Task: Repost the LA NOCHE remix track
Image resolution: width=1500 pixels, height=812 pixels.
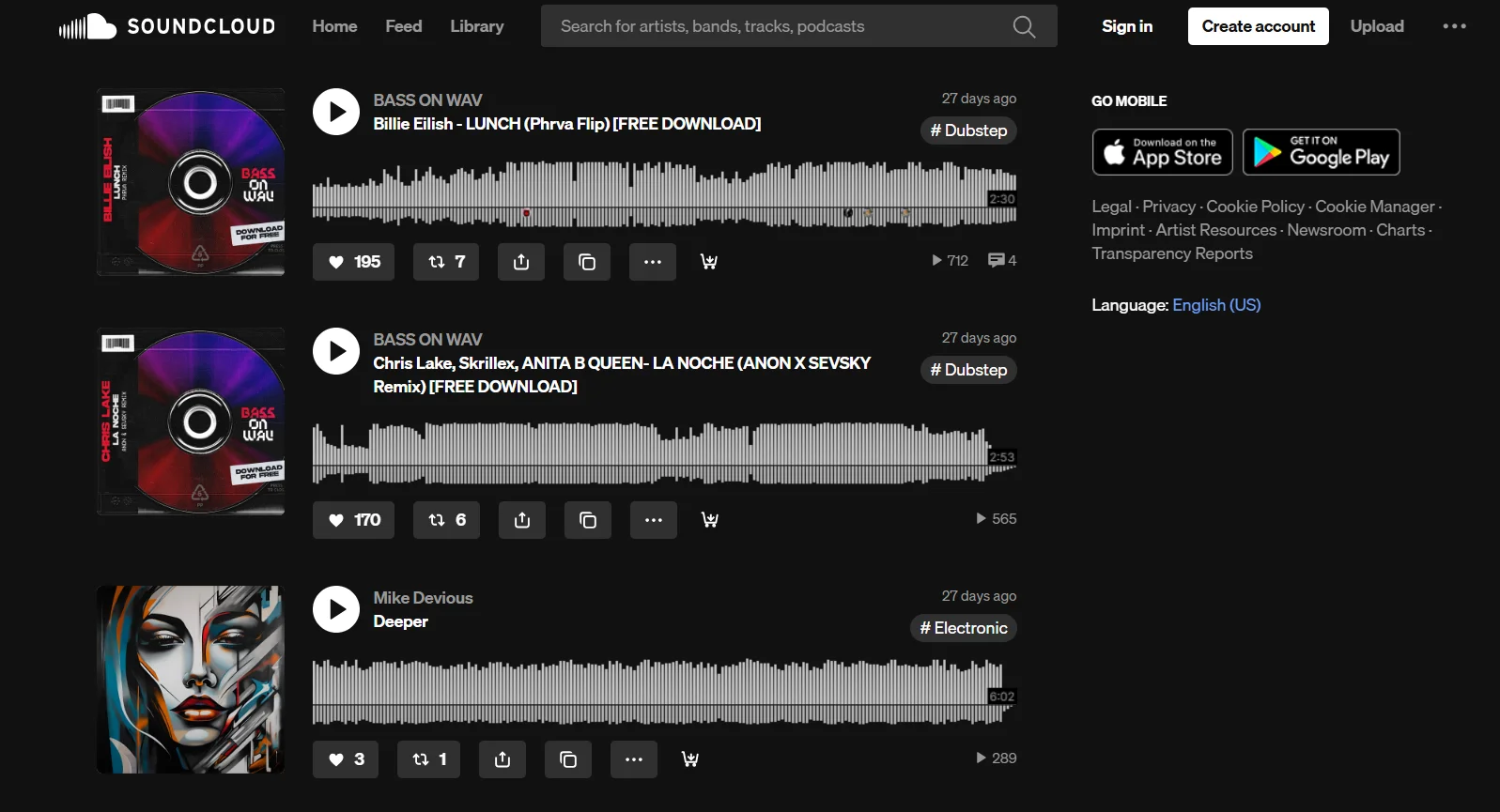Action: pyautogui.click(x=446, y=520)
